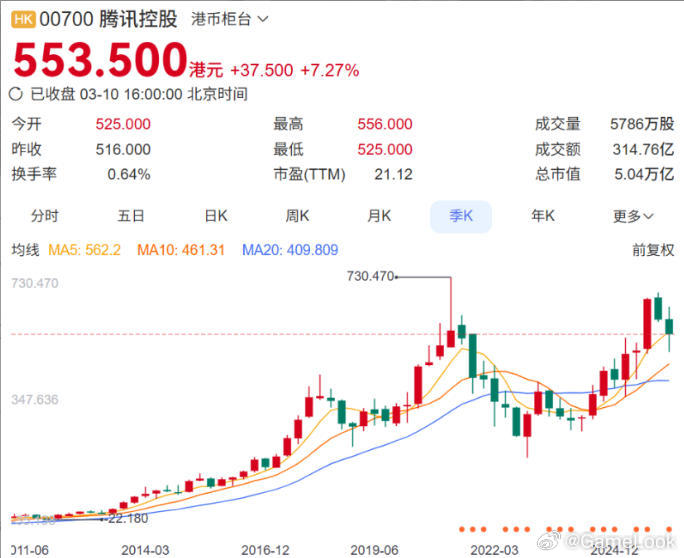The width and height of the screenshot is (684, 558).
Task: Click the 2014-03 date axis label
Action: [x=145, y=550]
